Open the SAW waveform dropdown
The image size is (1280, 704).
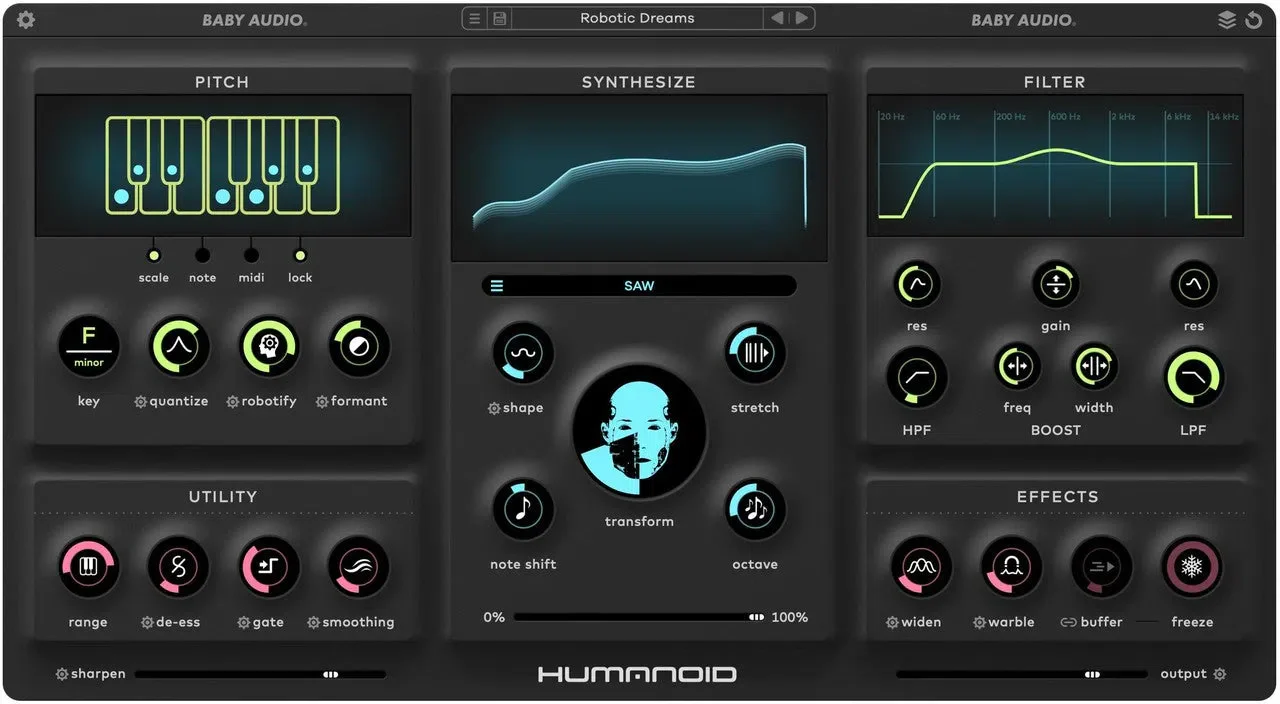[x=639, y=286]
